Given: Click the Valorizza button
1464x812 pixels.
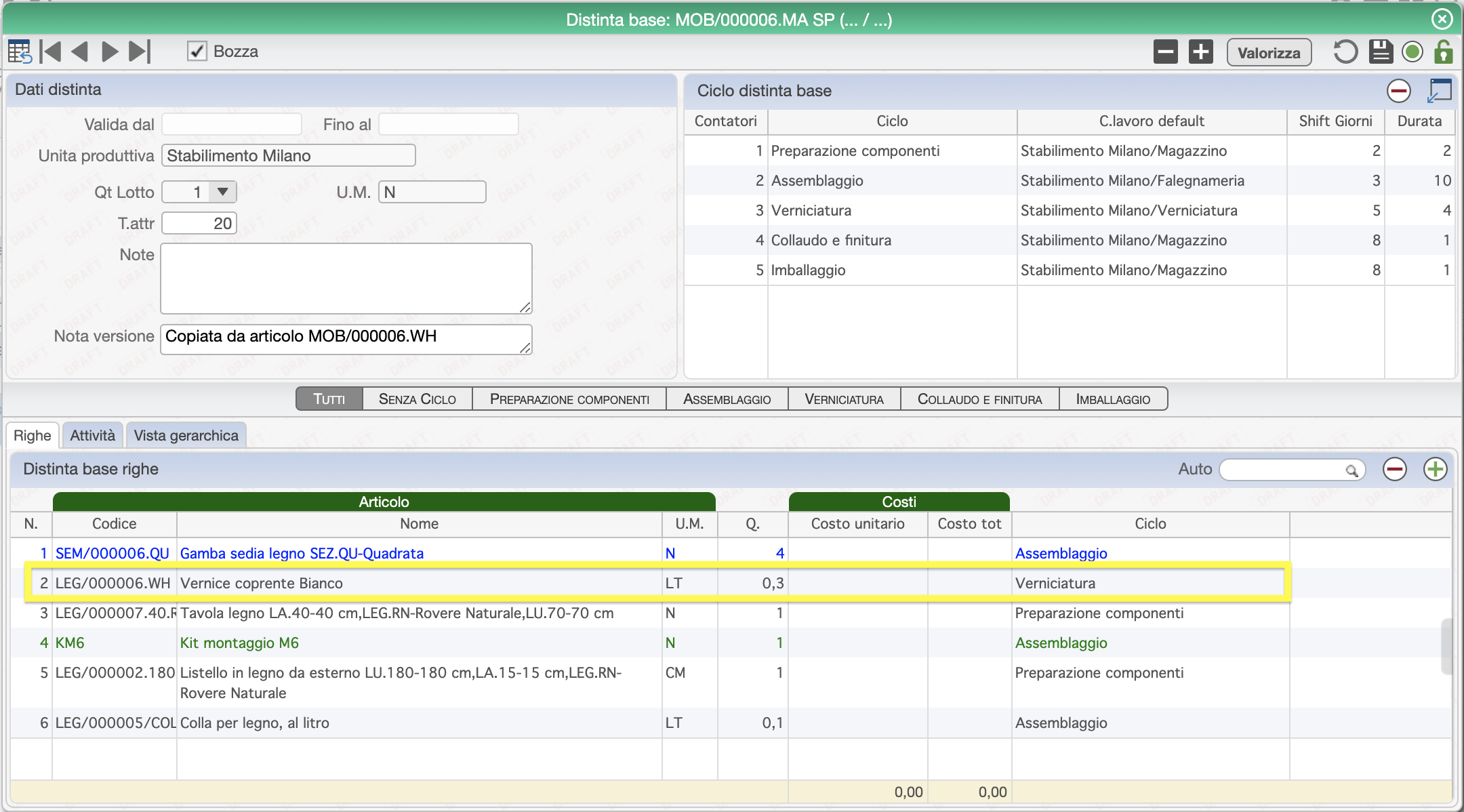Looking at the screenshot, I should [1269, 53].
